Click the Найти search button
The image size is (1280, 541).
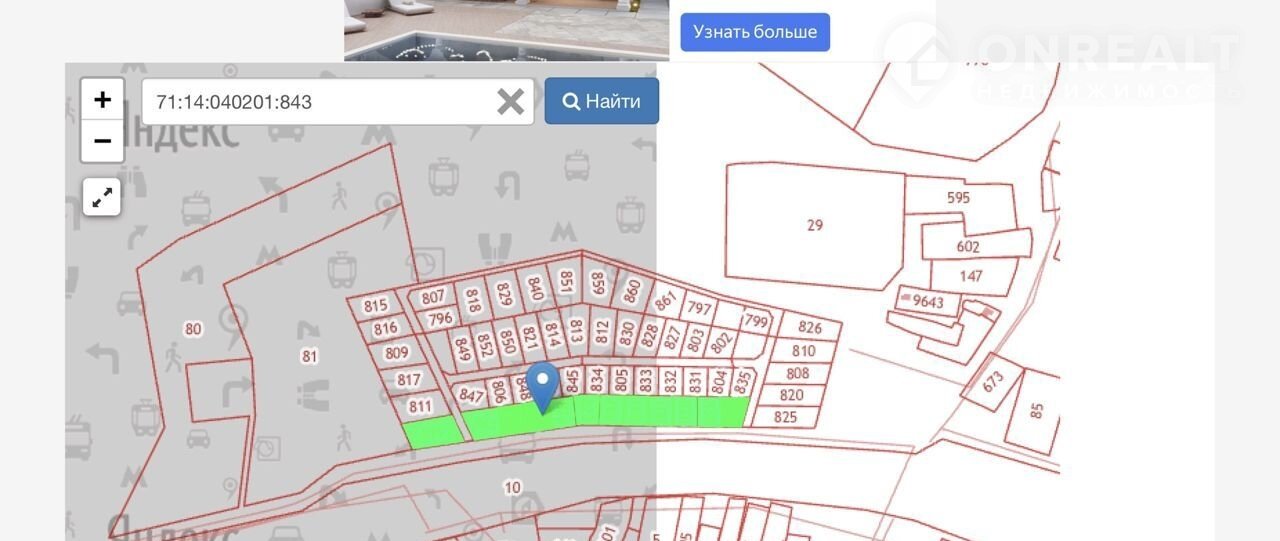click(x=601, y=101)
